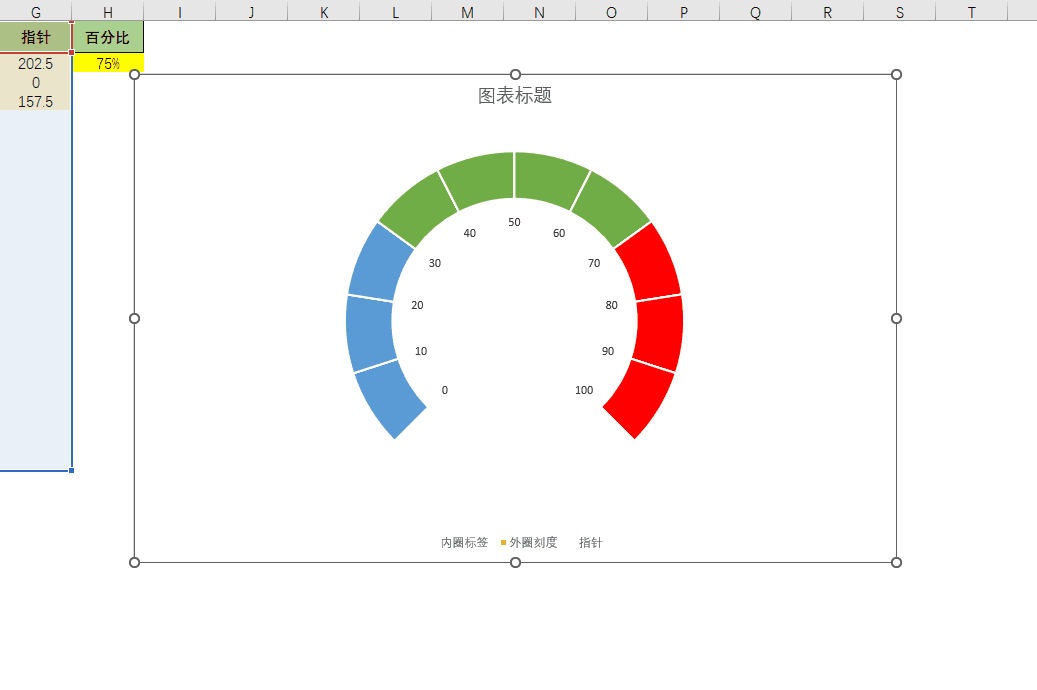Select column H header
The image size is (1037, 690).
point(108,12)
